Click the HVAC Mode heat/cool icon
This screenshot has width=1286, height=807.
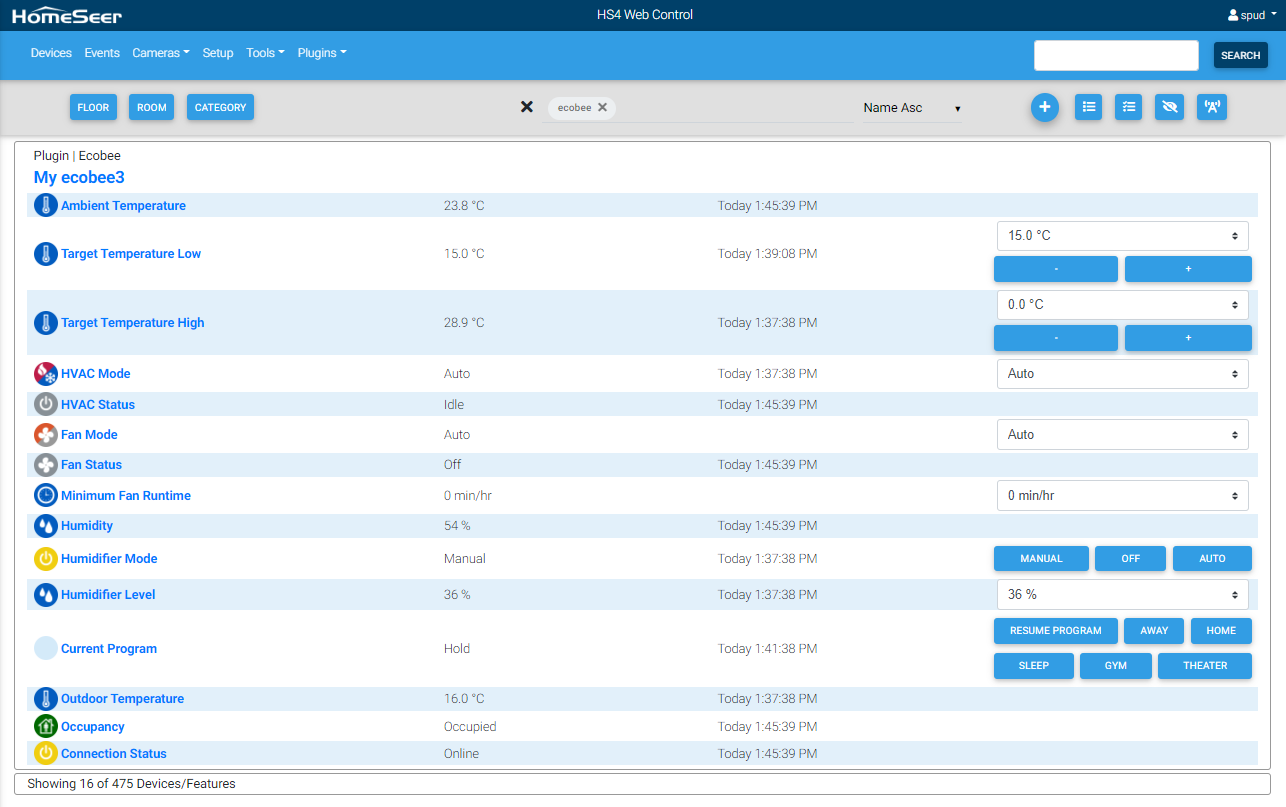45,374
